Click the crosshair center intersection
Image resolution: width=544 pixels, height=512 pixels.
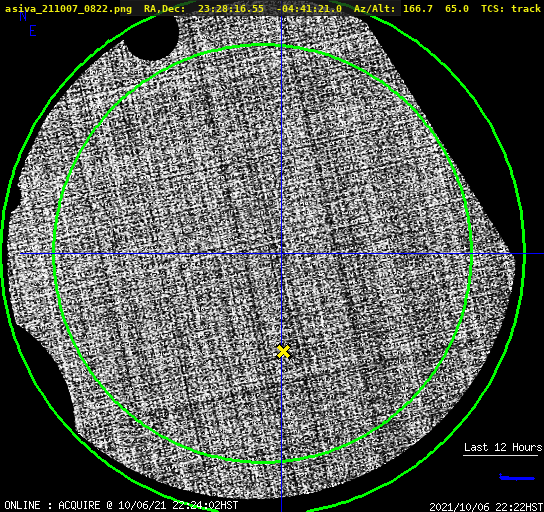click(x=281, y=254)
